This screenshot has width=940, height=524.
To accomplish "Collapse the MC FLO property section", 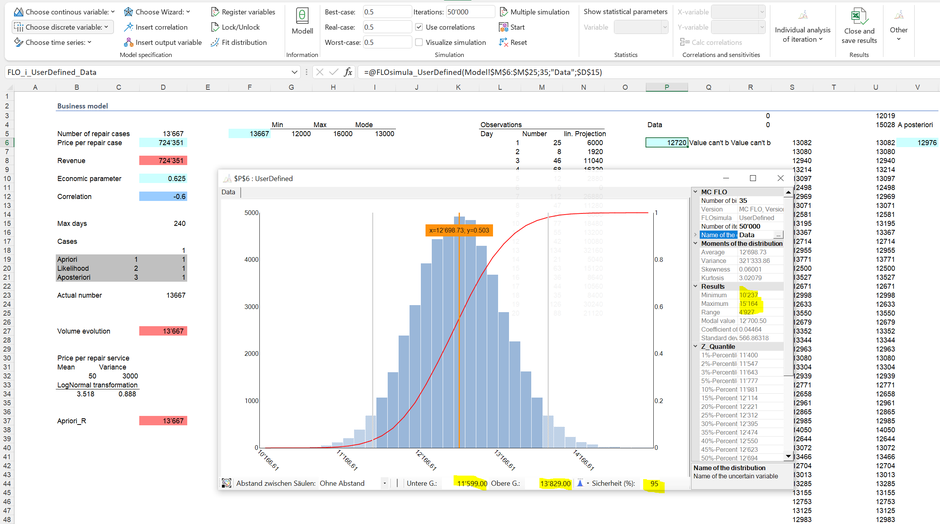I will click(x=696, y=192).
